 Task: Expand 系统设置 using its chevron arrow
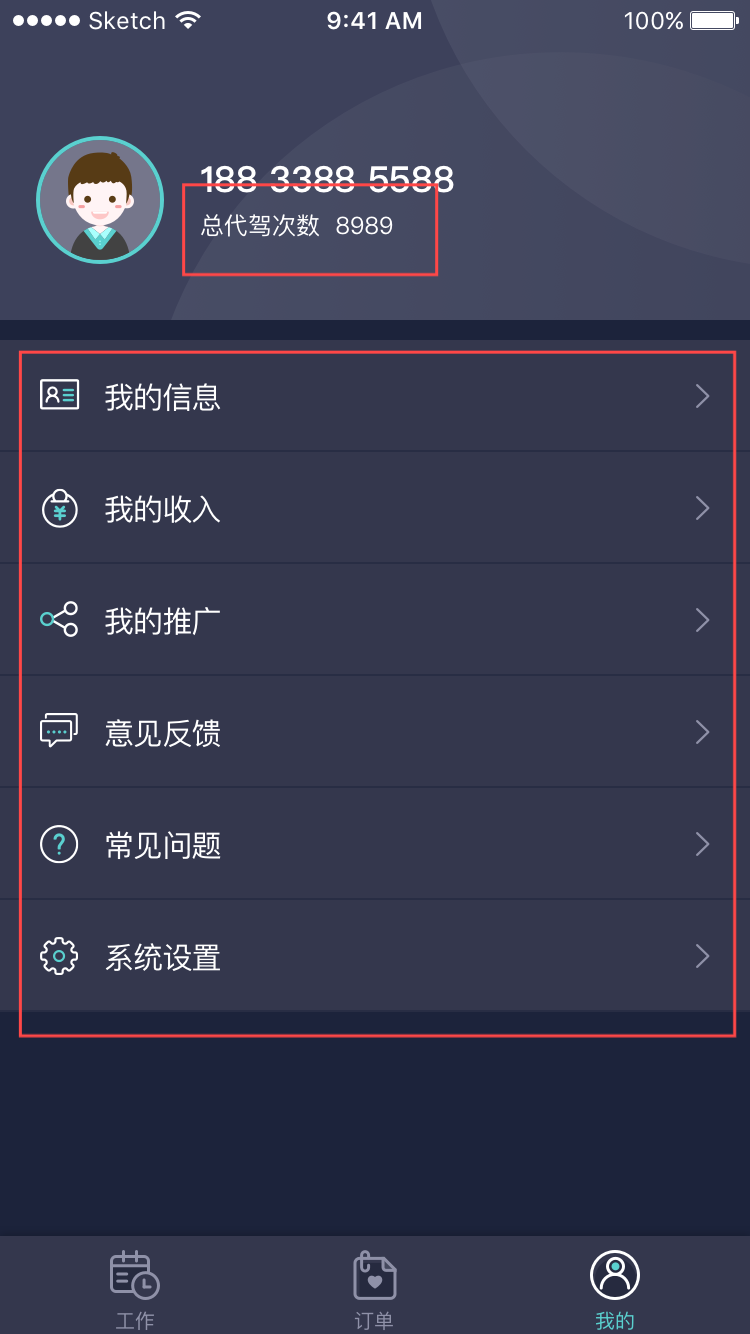point(703,956)
